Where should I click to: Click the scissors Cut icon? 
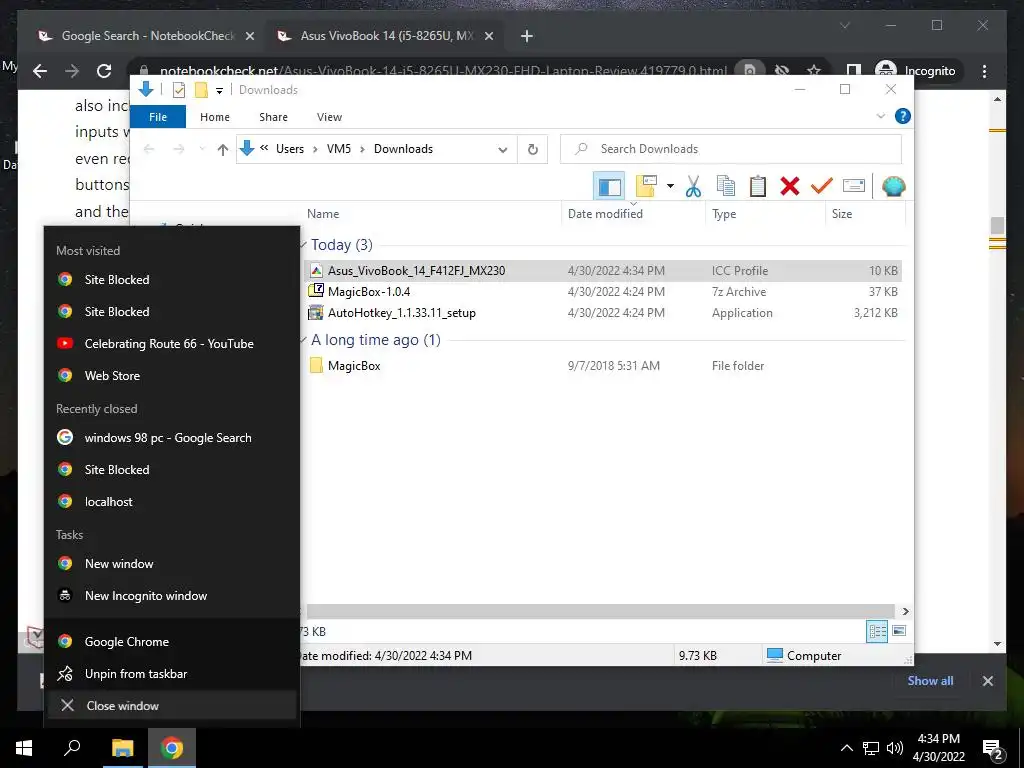tap(693, 186)
